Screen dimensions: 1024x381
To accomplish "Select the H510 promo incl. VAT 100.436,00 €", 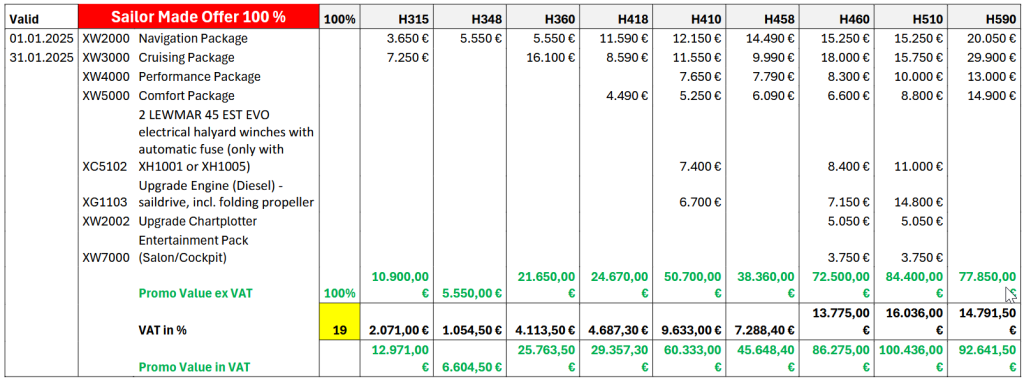I will 910,359.
